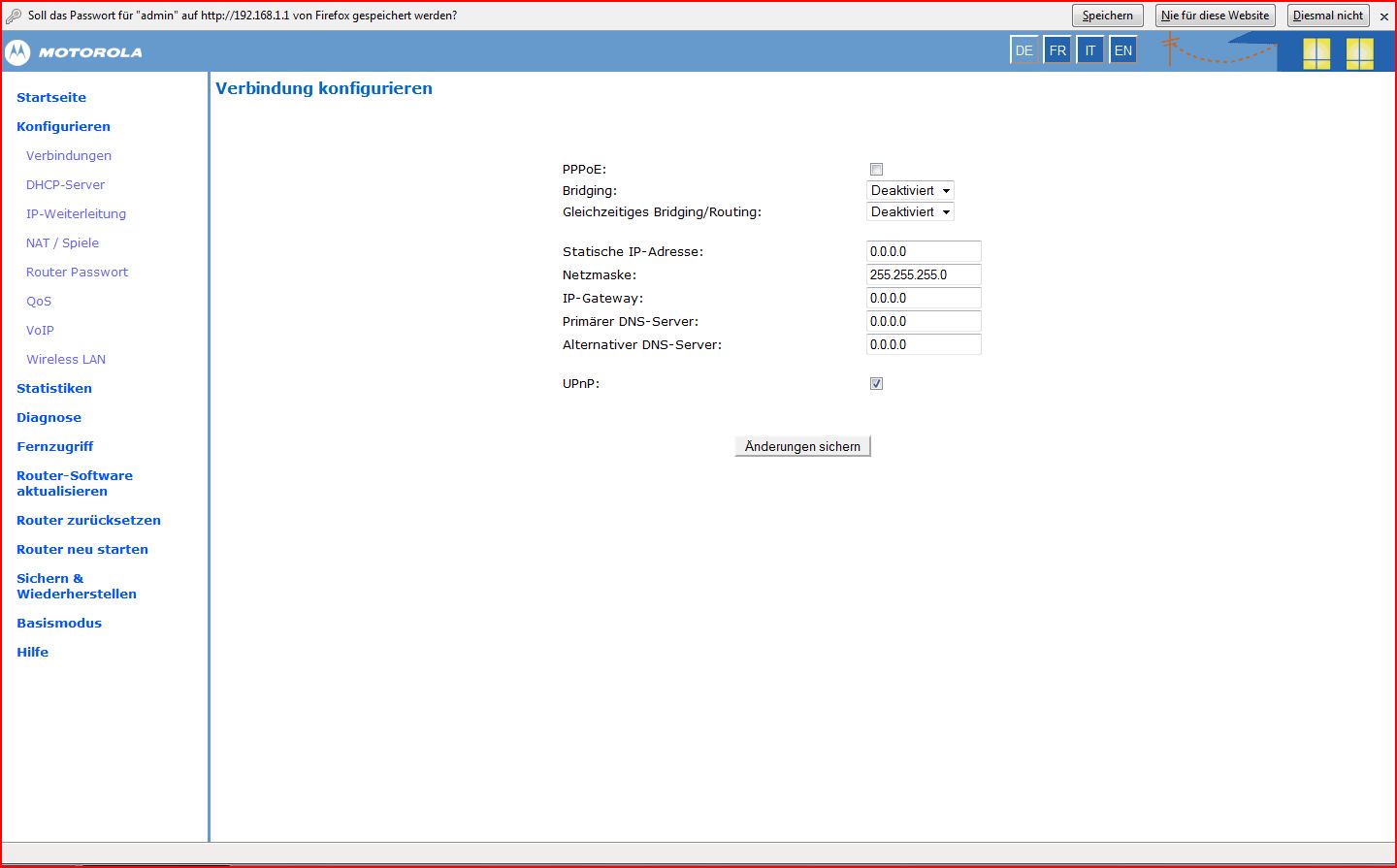The width and height of the screenshot is (1397, 868).
Task: Open the Diagnose menu item
Action: [49, 417]
